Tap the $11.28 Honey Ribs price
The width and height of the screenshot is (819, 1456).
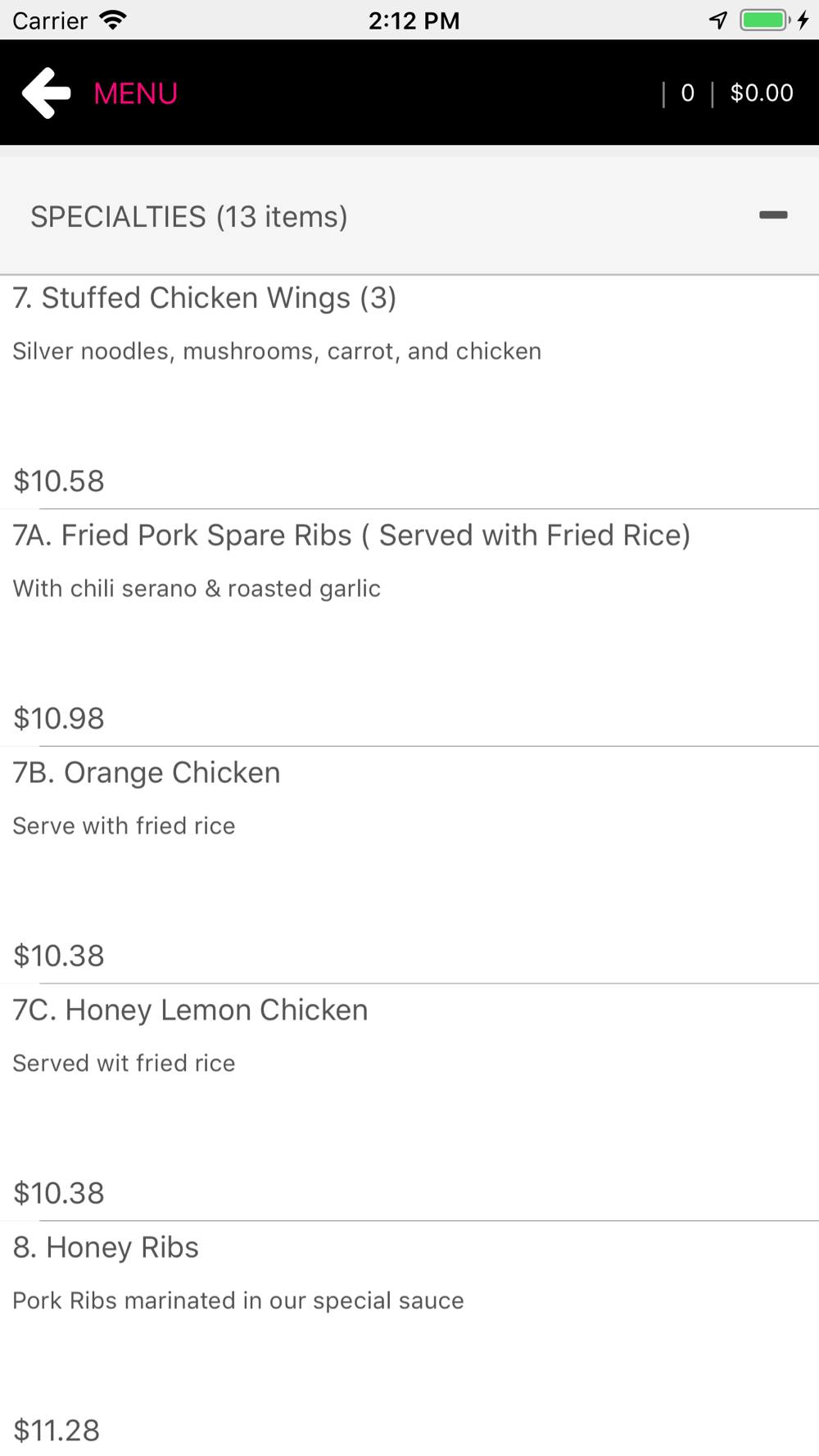tap(57, 1431)
